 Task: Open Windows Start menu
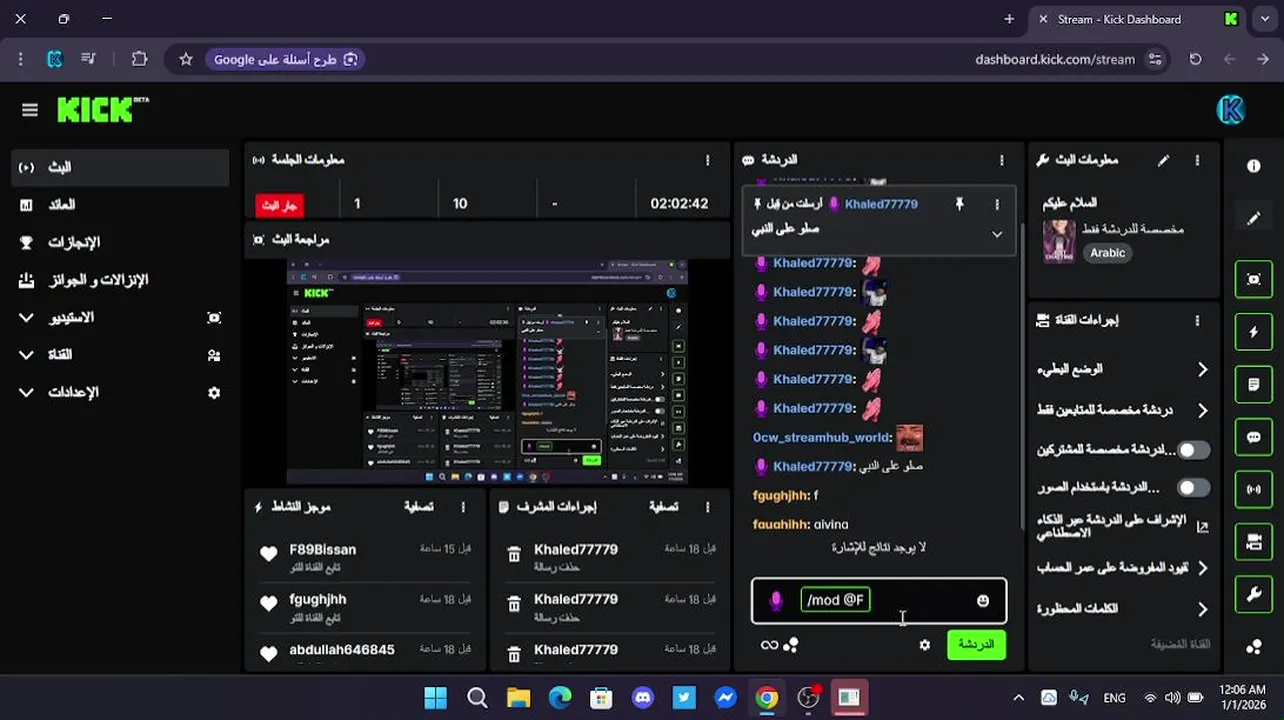click(x=435, y=697)
